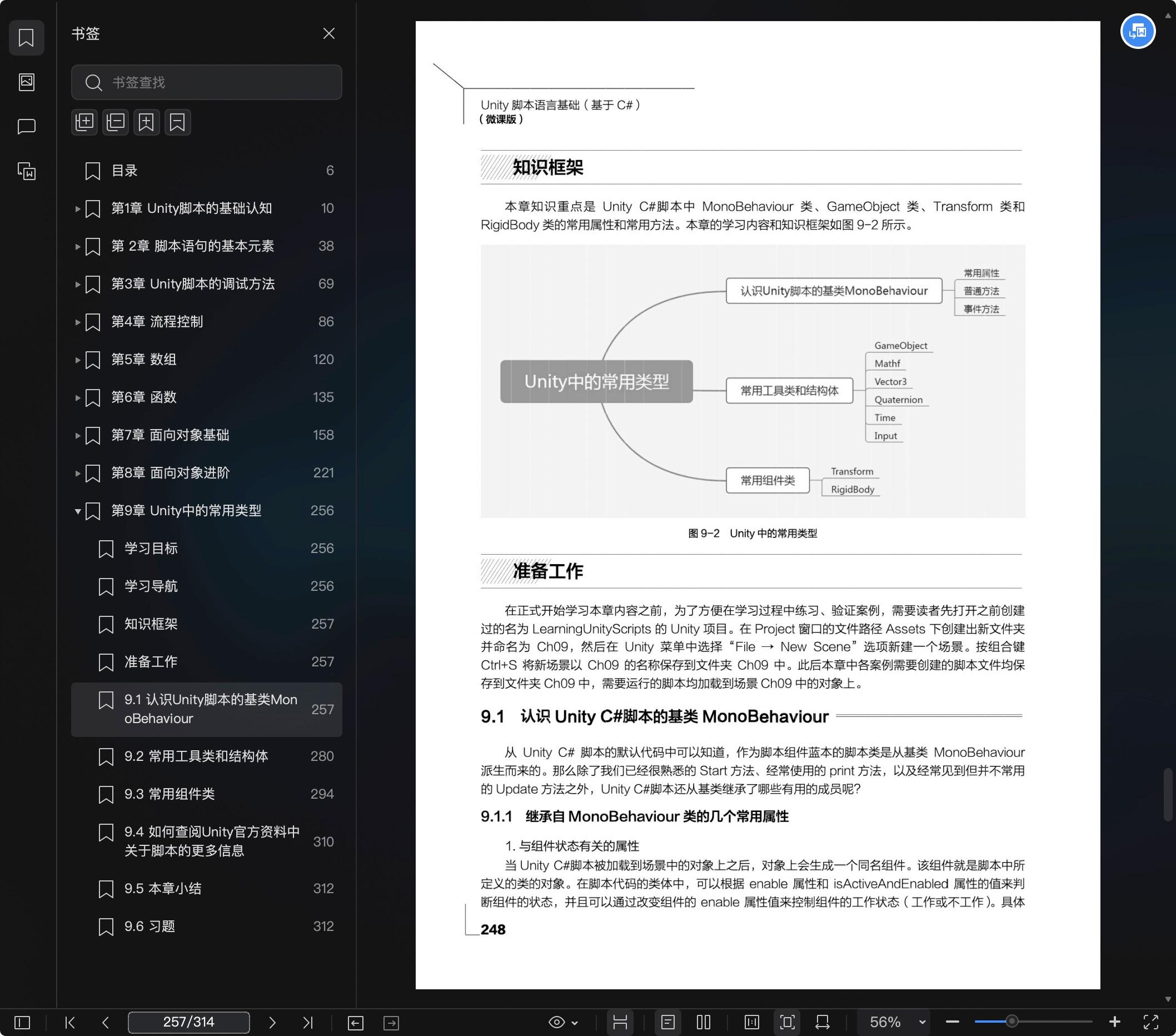Toggle continuous scrolling mode icon
1176x1036 pixels.
tap(620, 1022)
